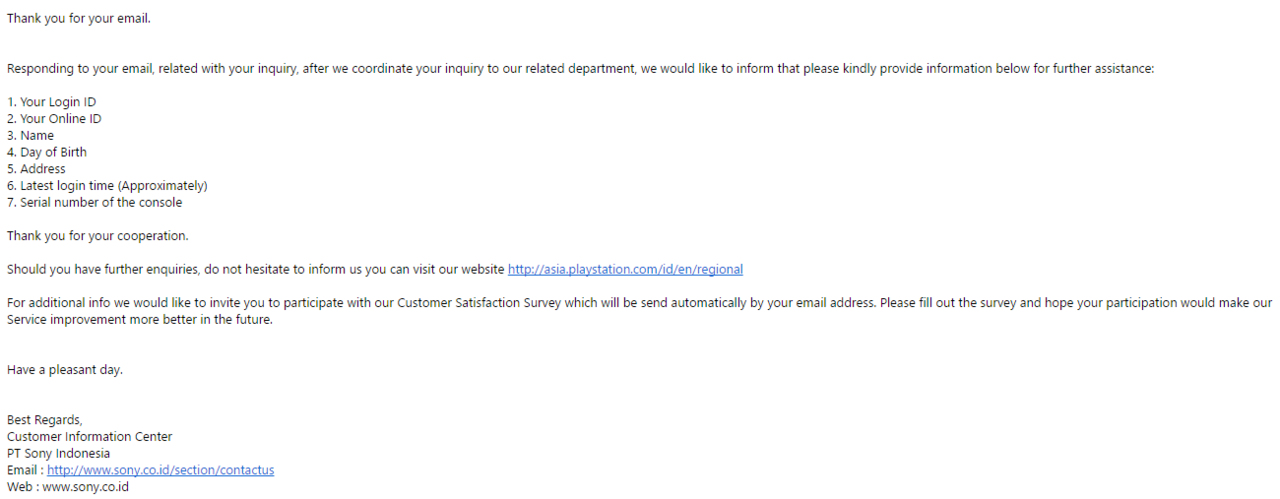Click "7. Serial number of the console" line
Screen dimensions: 1280x499
tap(95, 202)
